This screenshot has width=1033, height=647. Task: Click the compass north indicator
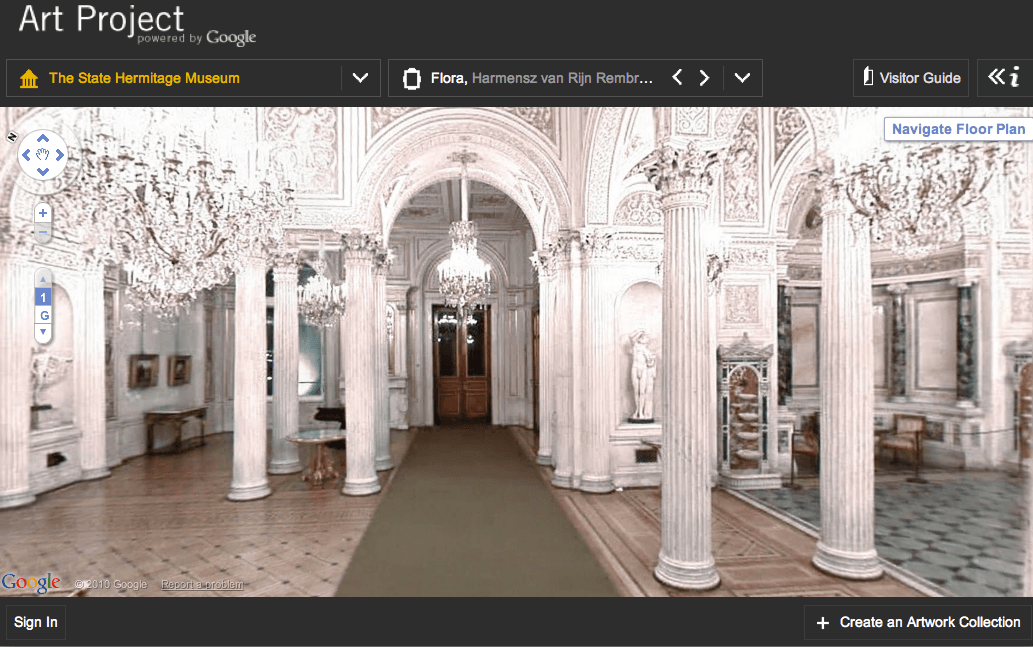pos(11,137)
